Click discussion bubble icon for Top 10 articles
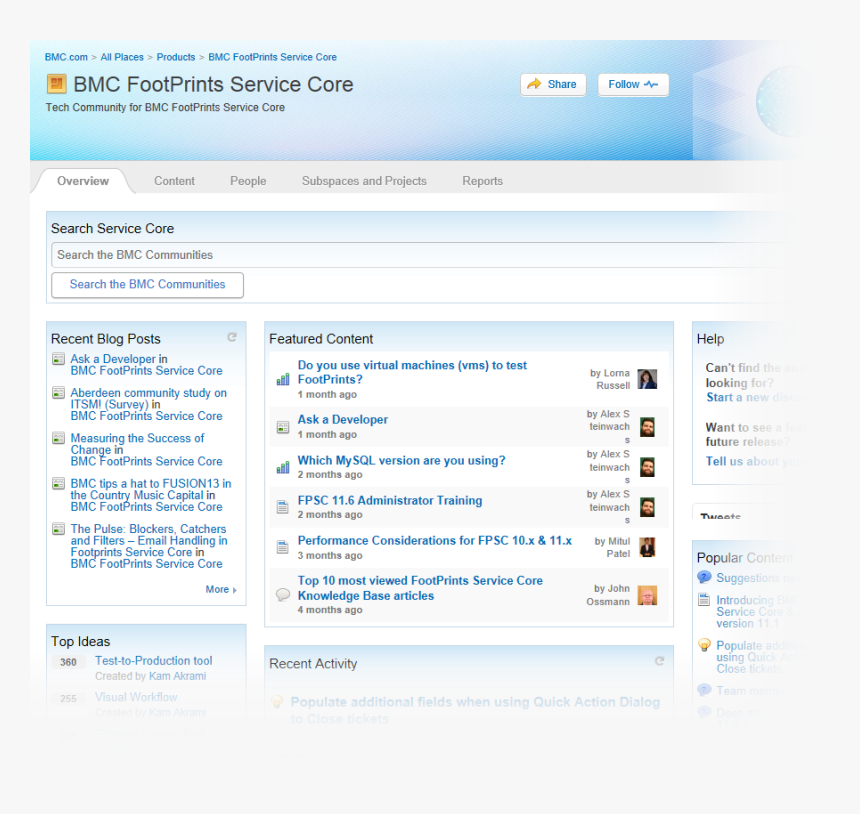This screenshot has height=814, width=860. [283, 595]
